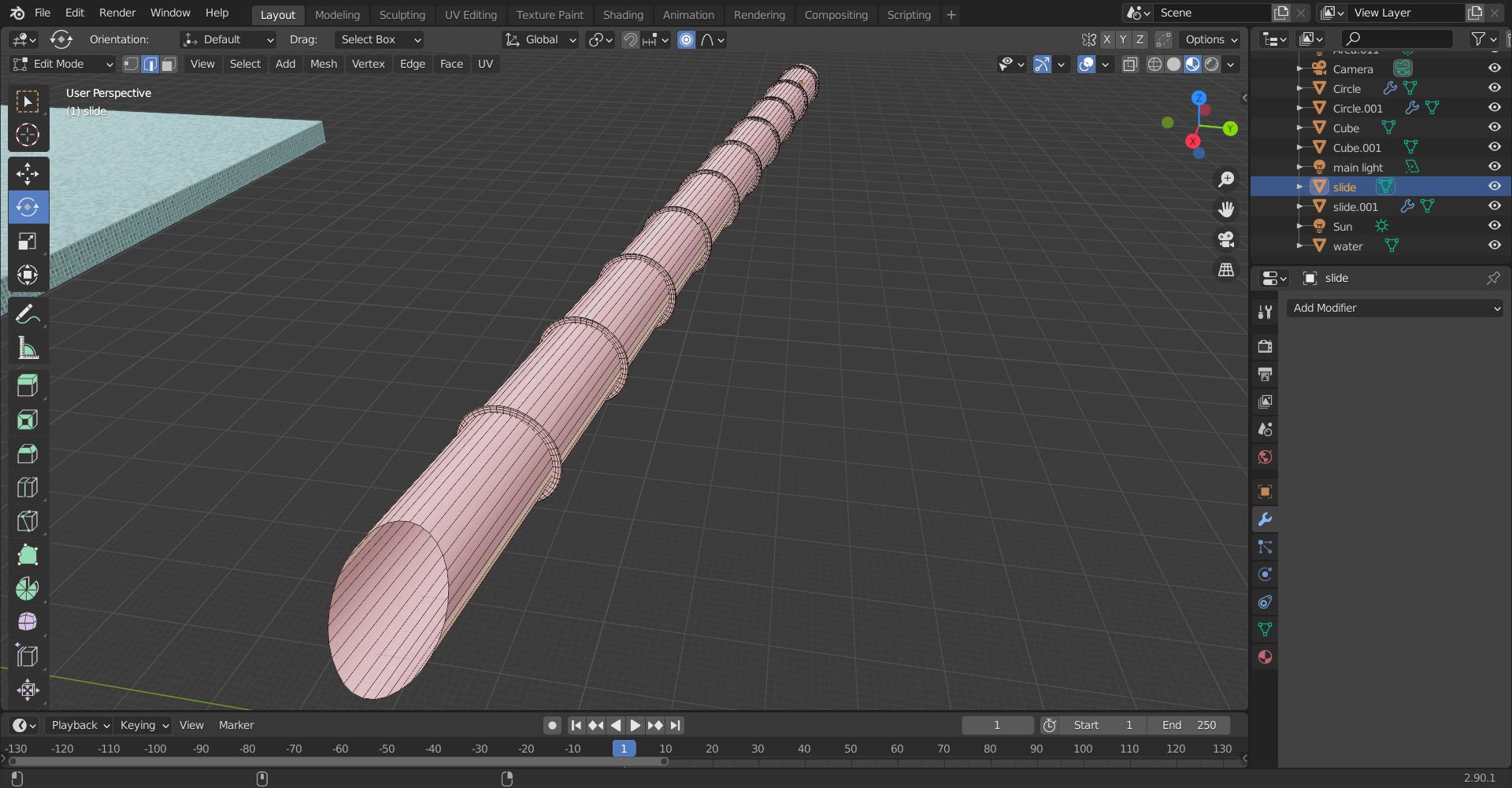Open the Options dropdown
The image size is (1512, 788).
click(x=1210, y=39)
